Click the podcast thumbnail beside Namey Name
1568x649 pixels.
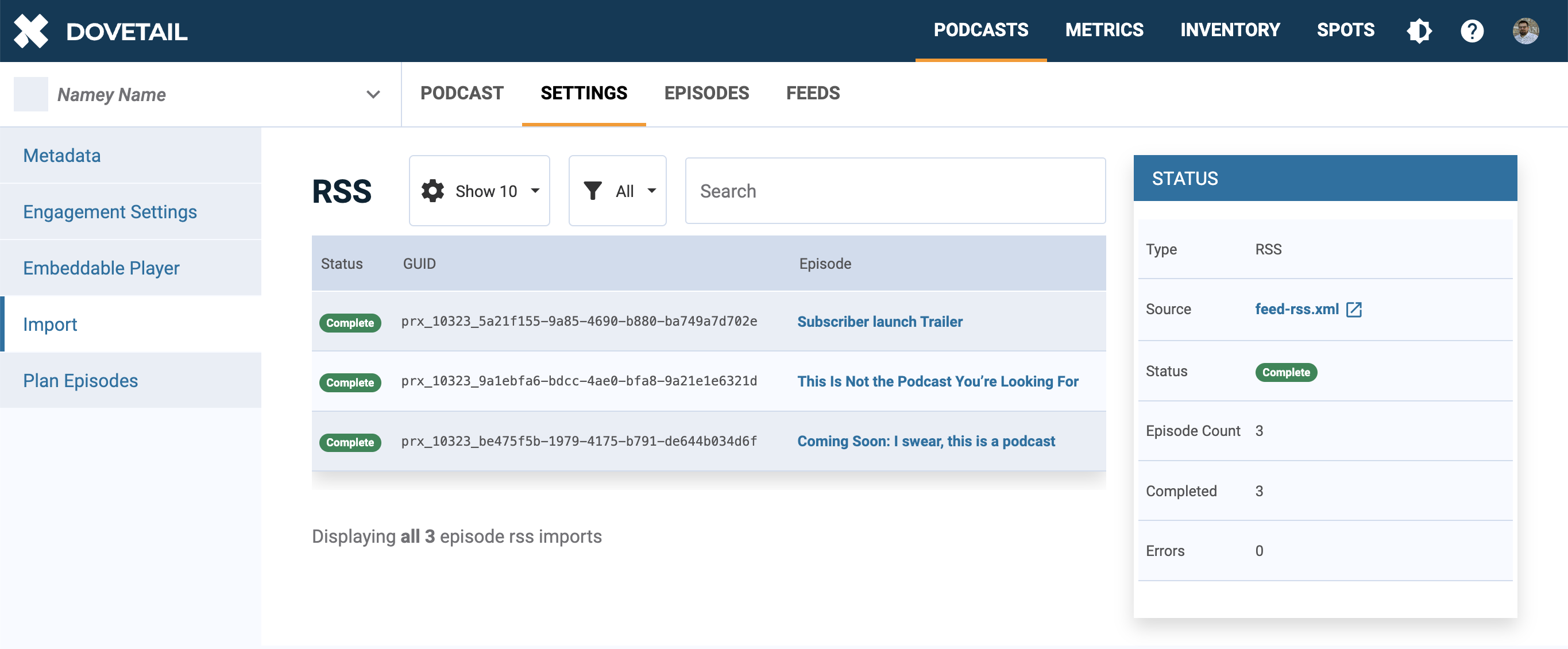[31, 94]
